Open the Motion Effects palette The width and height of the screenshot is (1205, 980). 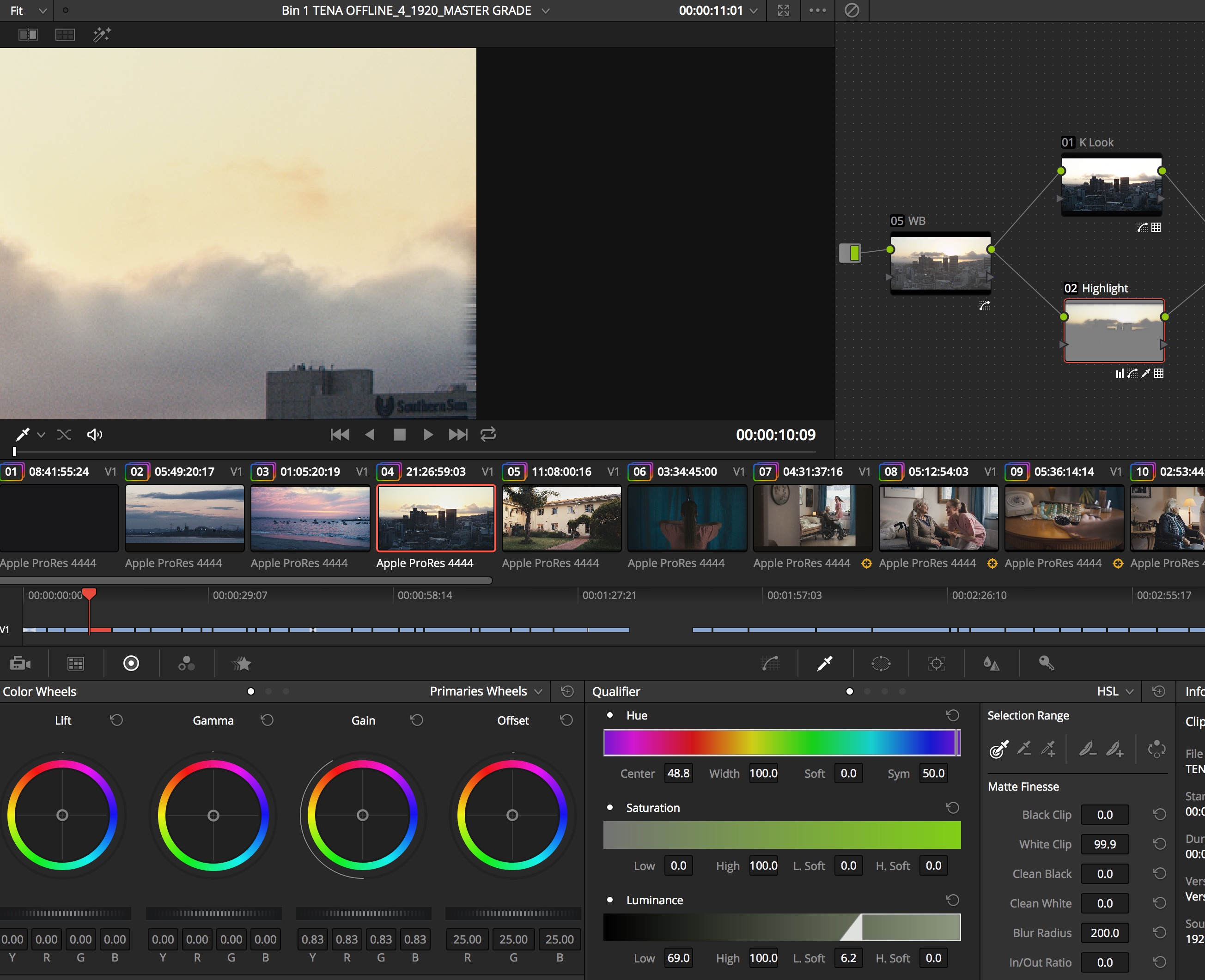[242, 663]
